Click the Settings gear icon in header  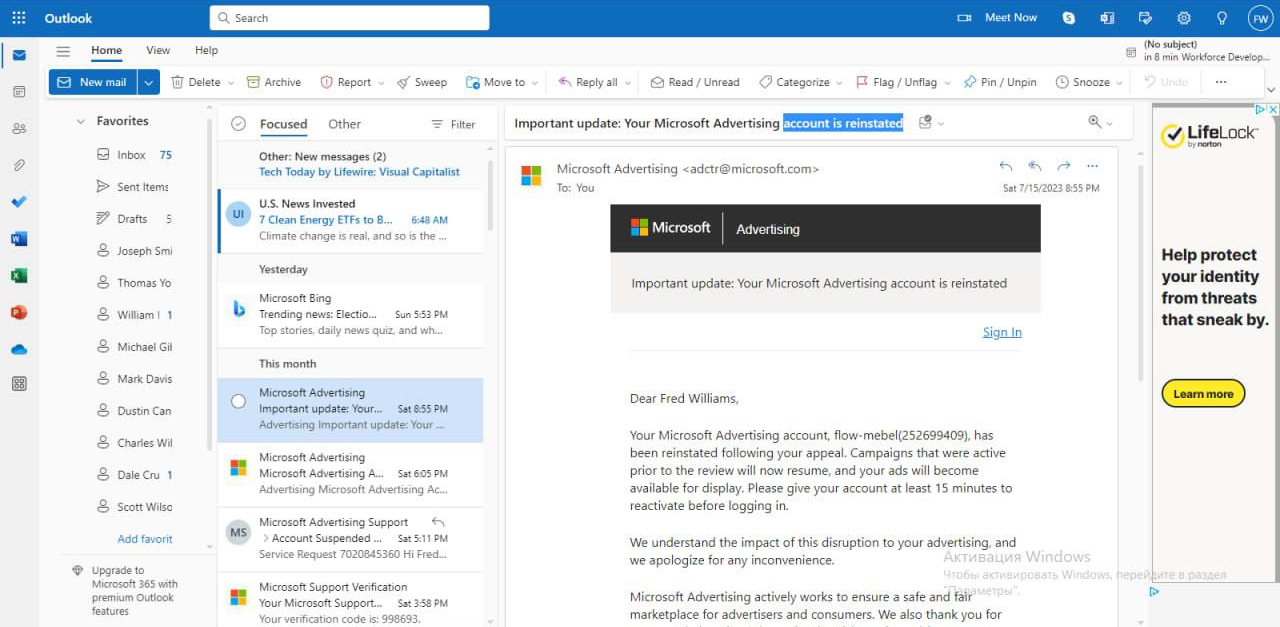(x=1184, y=18)
